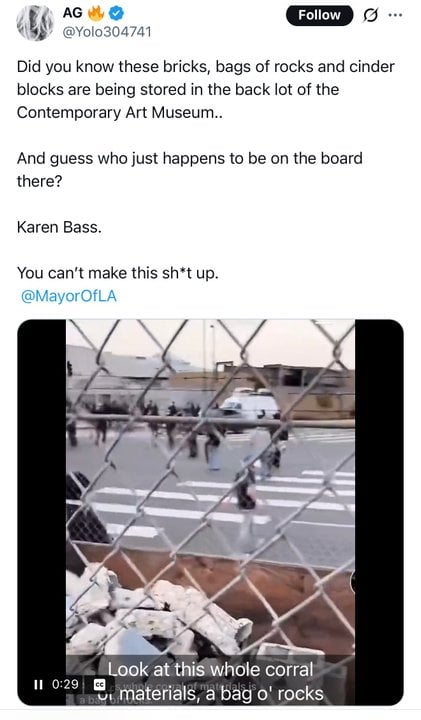Click the 'Karen Bass.' line of the tweet
This screenshot has width=421, height=720.
click(59, 227)
